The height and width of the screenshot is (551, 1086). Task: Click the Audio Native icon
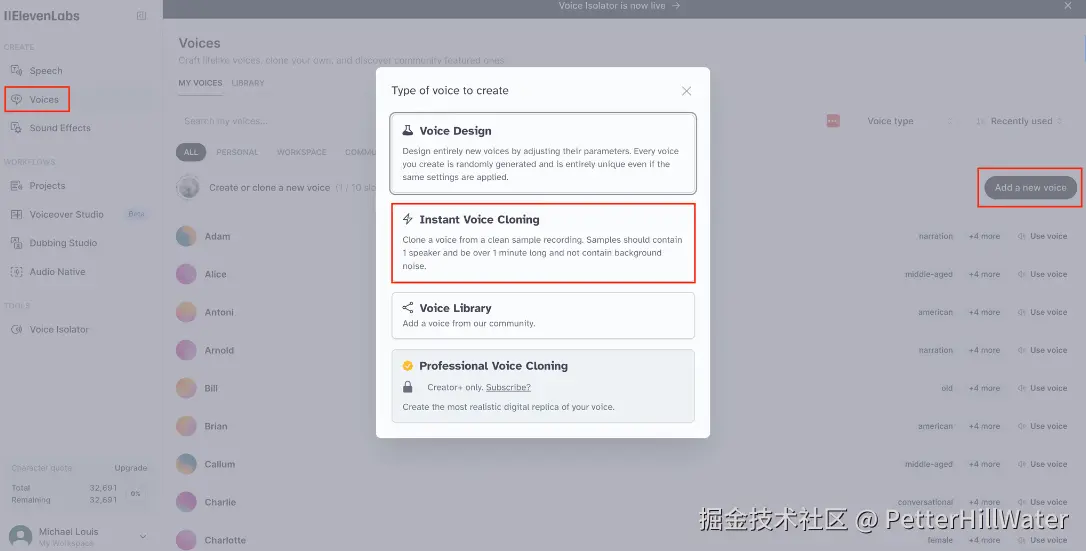tap(17, 272)
